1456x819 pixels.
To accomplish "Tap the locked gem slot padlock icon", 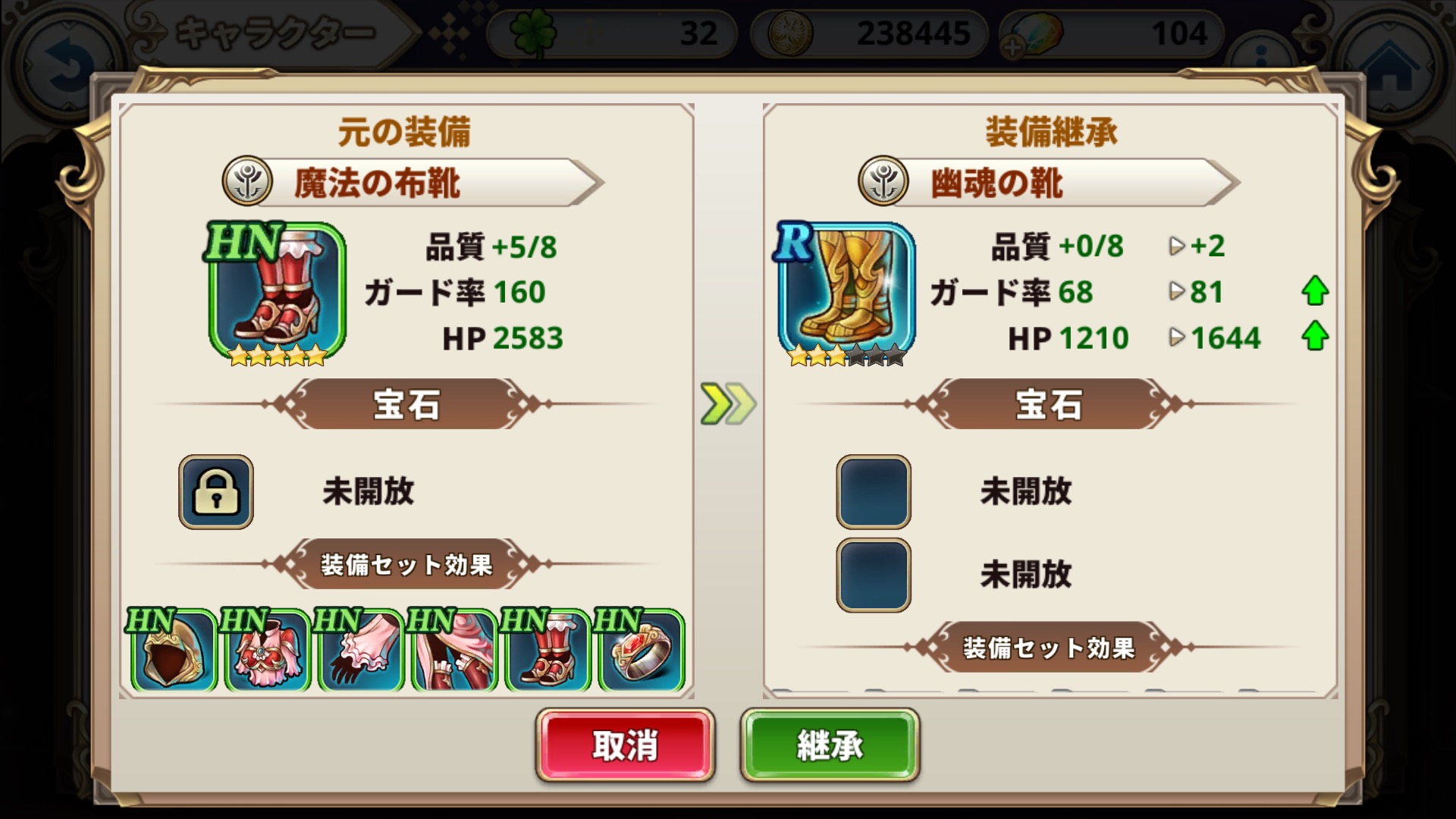I will pyautogui.click(x=216, y=491).
